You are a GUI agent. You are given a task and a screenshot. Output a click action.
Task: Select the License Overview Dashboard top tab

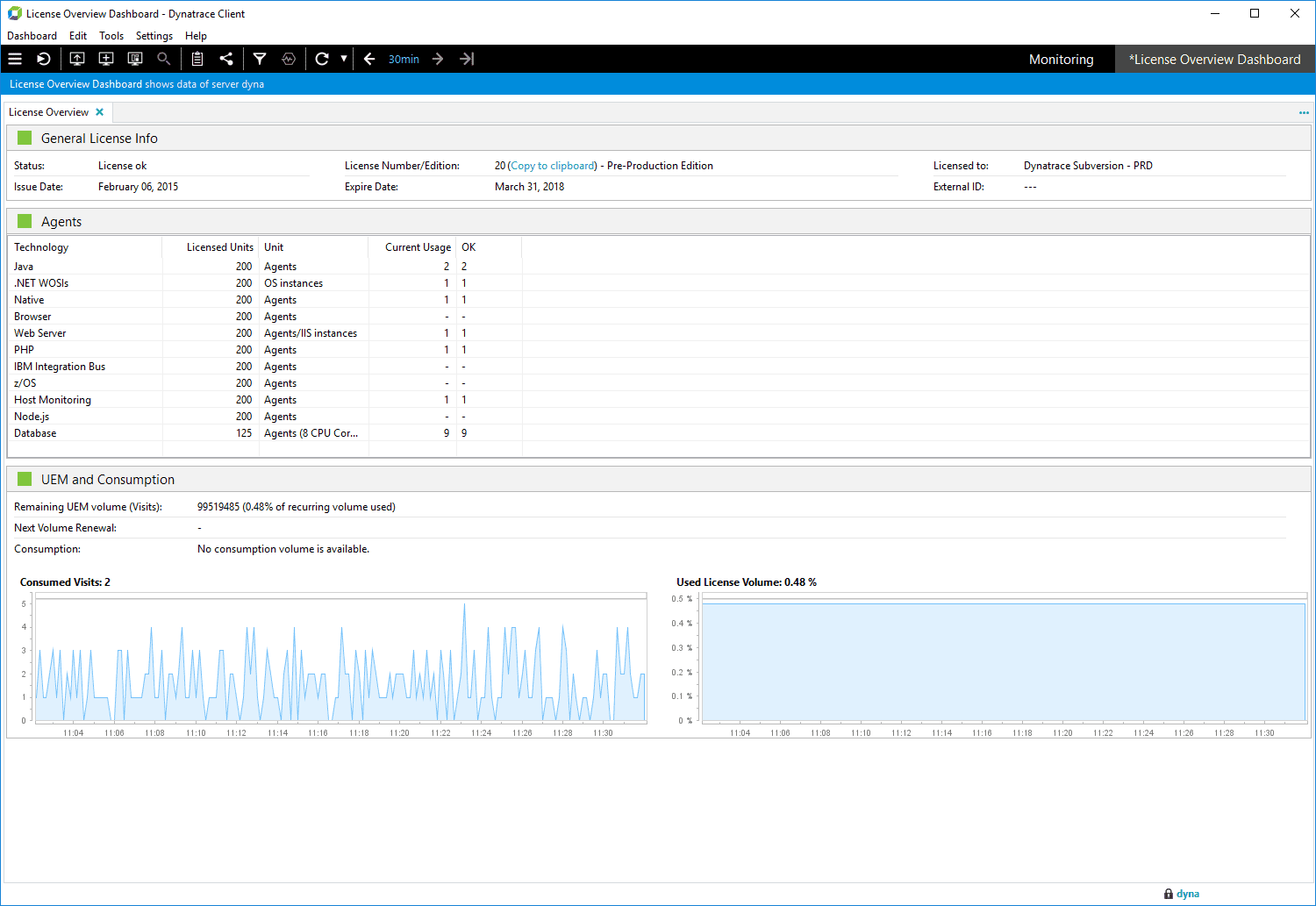pyautogui.click(x=1214, y=60)
